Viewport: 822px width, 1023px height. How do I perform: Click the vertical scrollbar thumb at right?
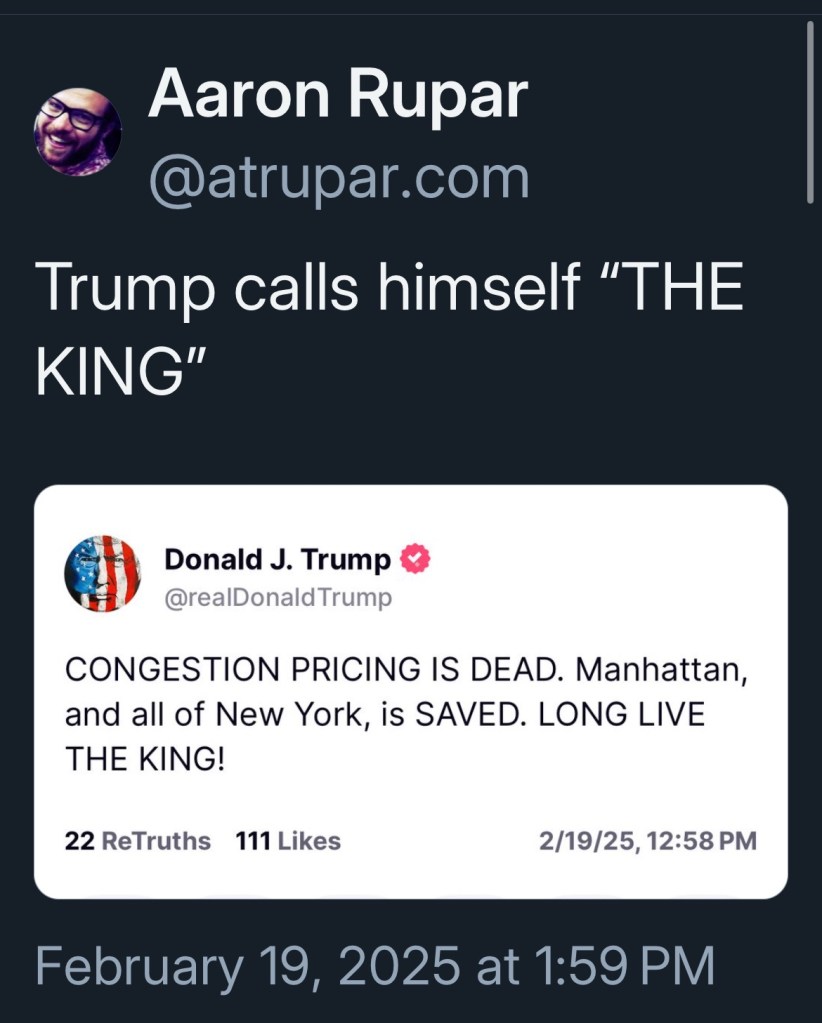(x=810, y=110)
